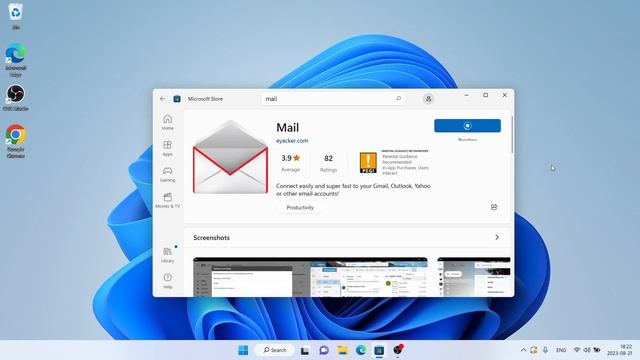Select the Google Chrome desktop shortcut

click(16, 141)
